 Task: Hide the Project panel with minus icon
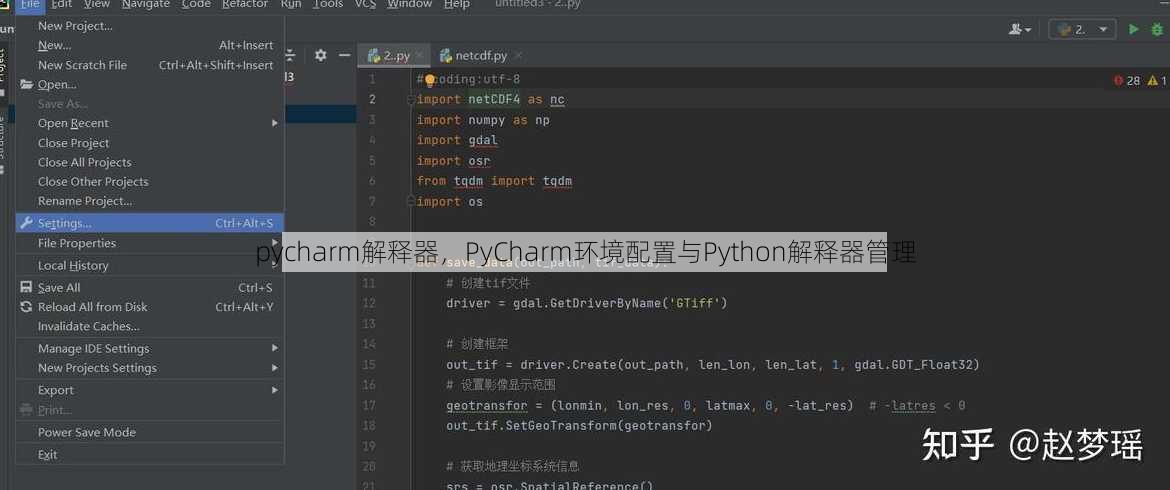click(x=344, y=55)
